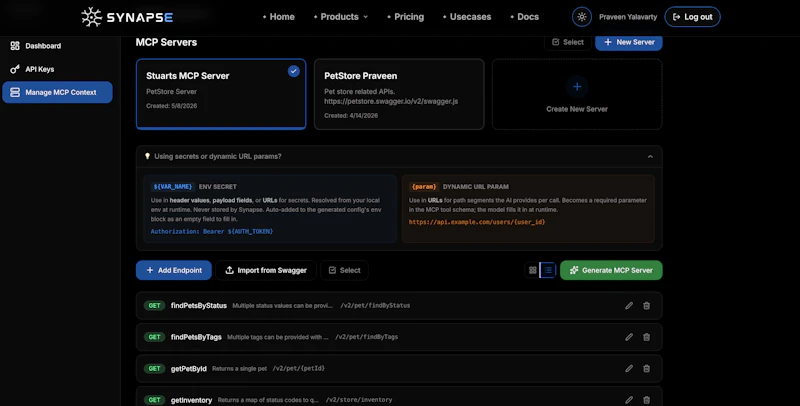Click the Synapse logo icon
Screen dimensions: 800x406
point(92,17)
